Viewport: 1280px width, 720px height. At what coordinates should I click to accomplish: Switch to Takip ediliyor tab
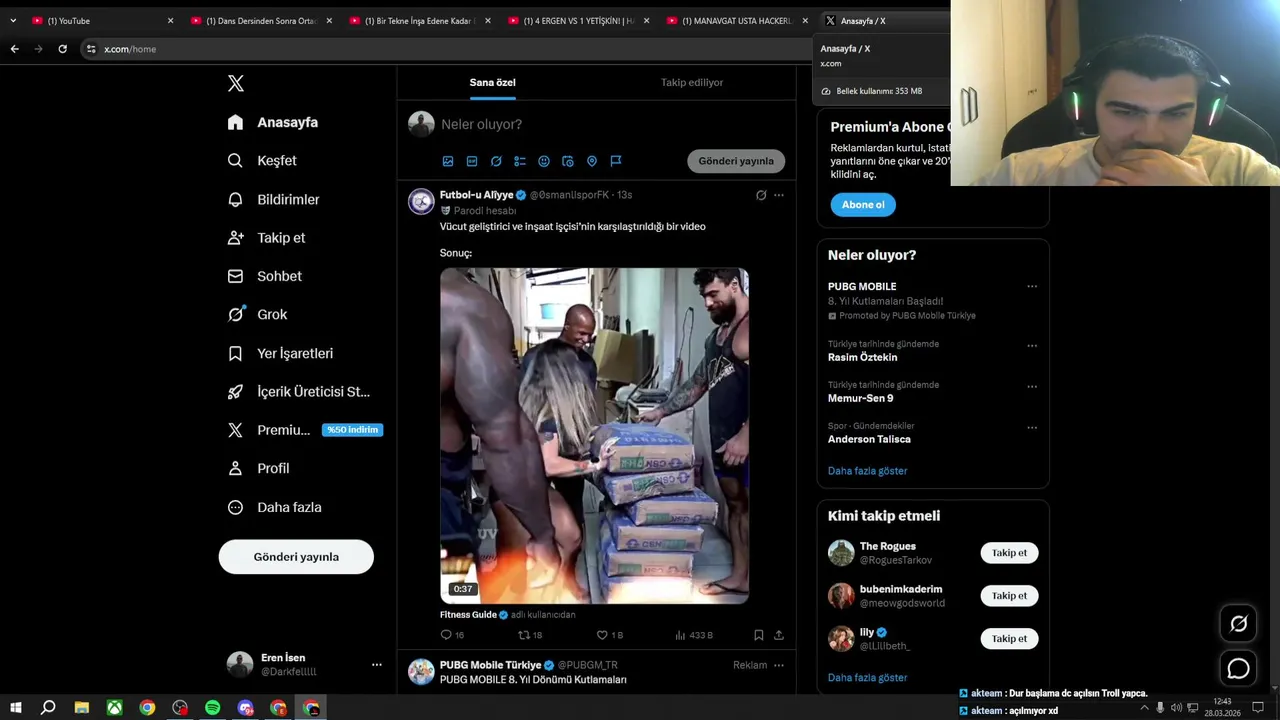point(692,83)
